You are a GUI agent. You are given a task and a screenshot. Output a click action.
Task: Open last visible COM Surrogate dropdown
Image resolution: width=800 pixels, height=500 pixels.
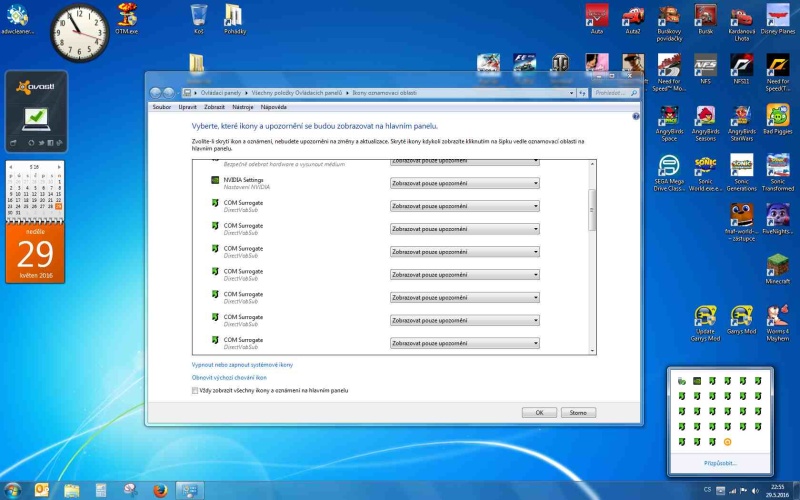pos(464,343)
